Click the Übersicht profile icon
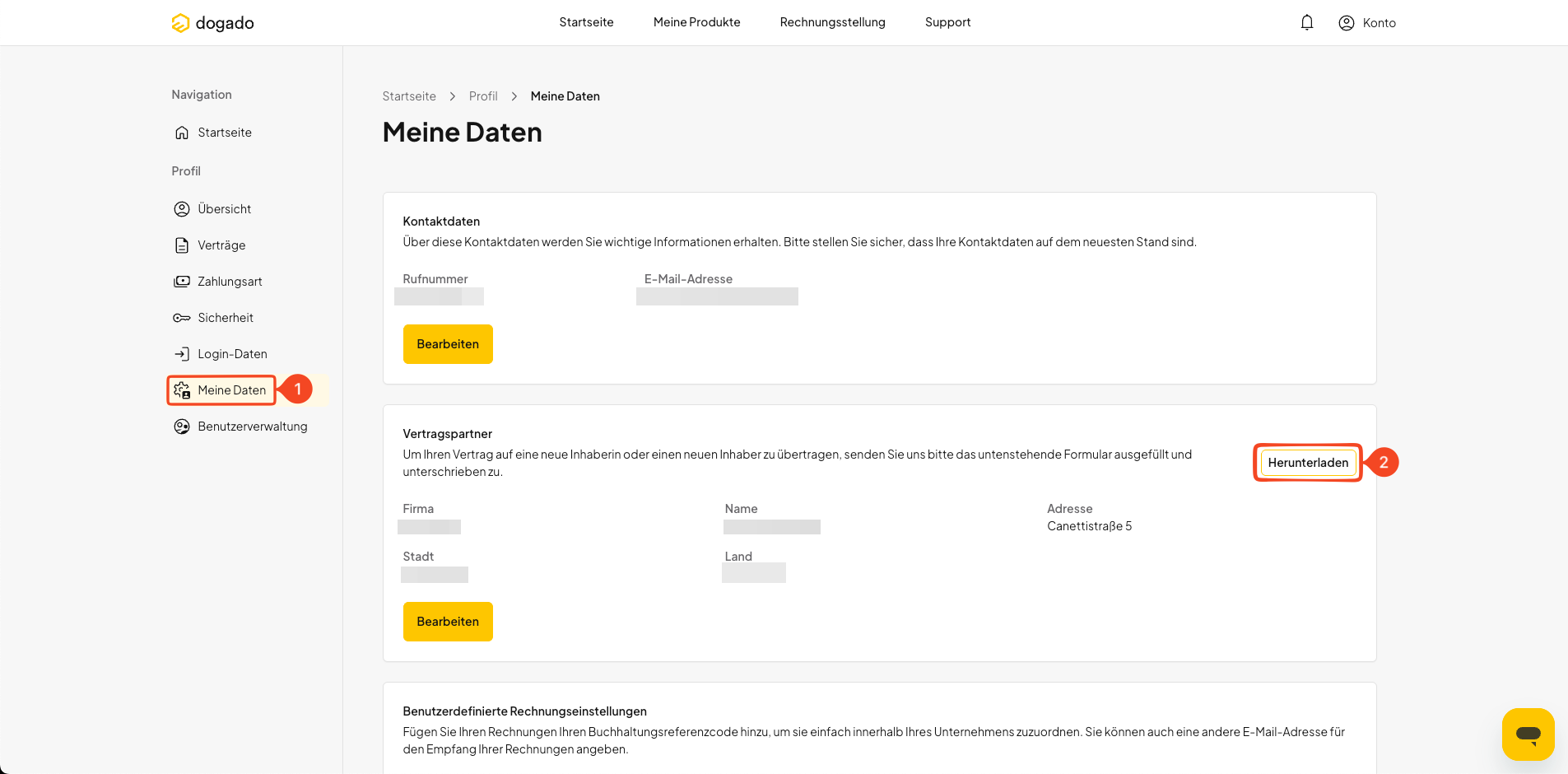The image size is (1568, 774). click(x=182, y=209)
